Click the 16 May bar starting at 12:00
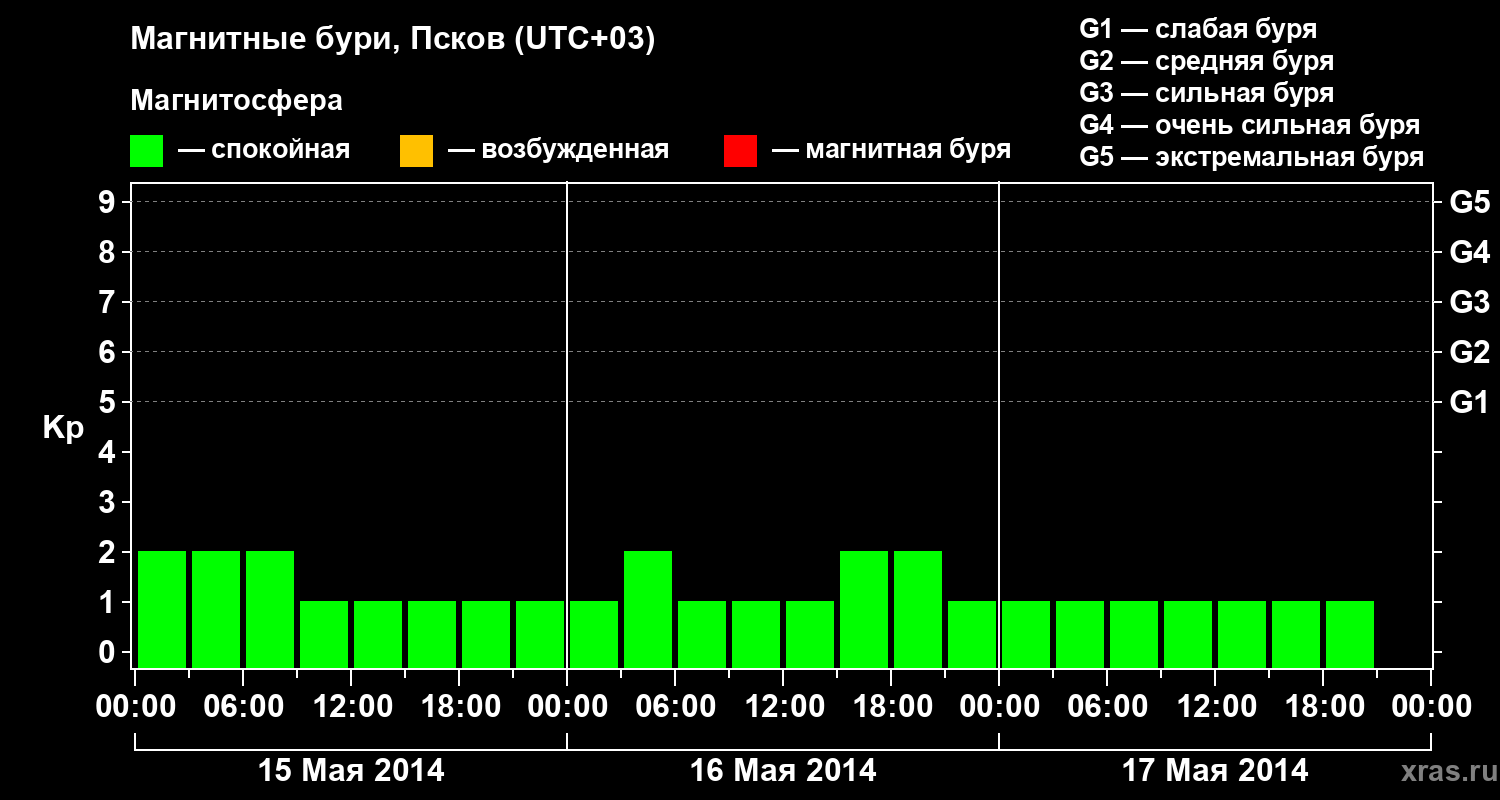1500x800 pixels. tap(810, 634)
